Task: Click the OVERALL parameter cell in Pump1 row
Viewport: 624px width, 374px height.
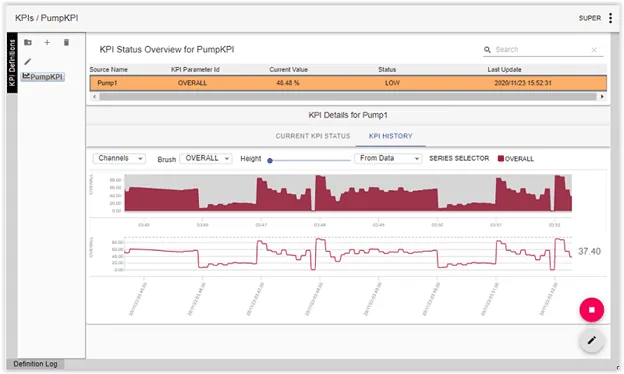Action: (192, 83)
